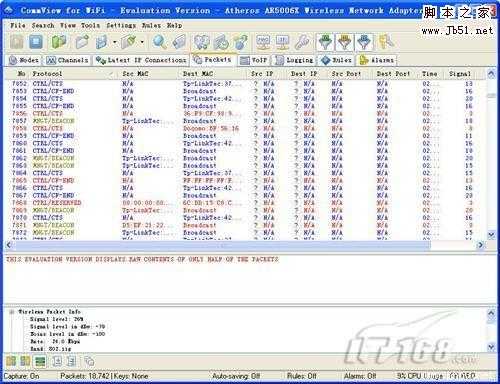Open the Settings menu

(x=121, y=25)
